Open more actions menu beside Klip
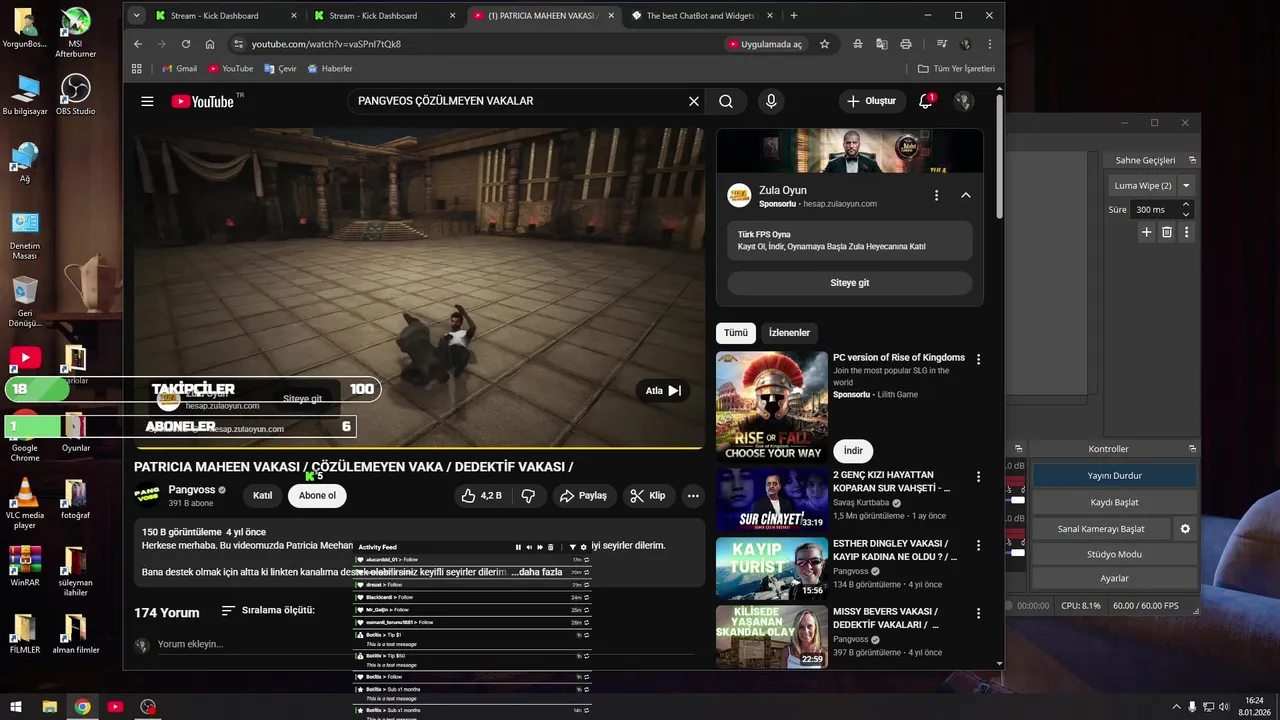This screenshot has width=1280, height=720. (693, 496)
